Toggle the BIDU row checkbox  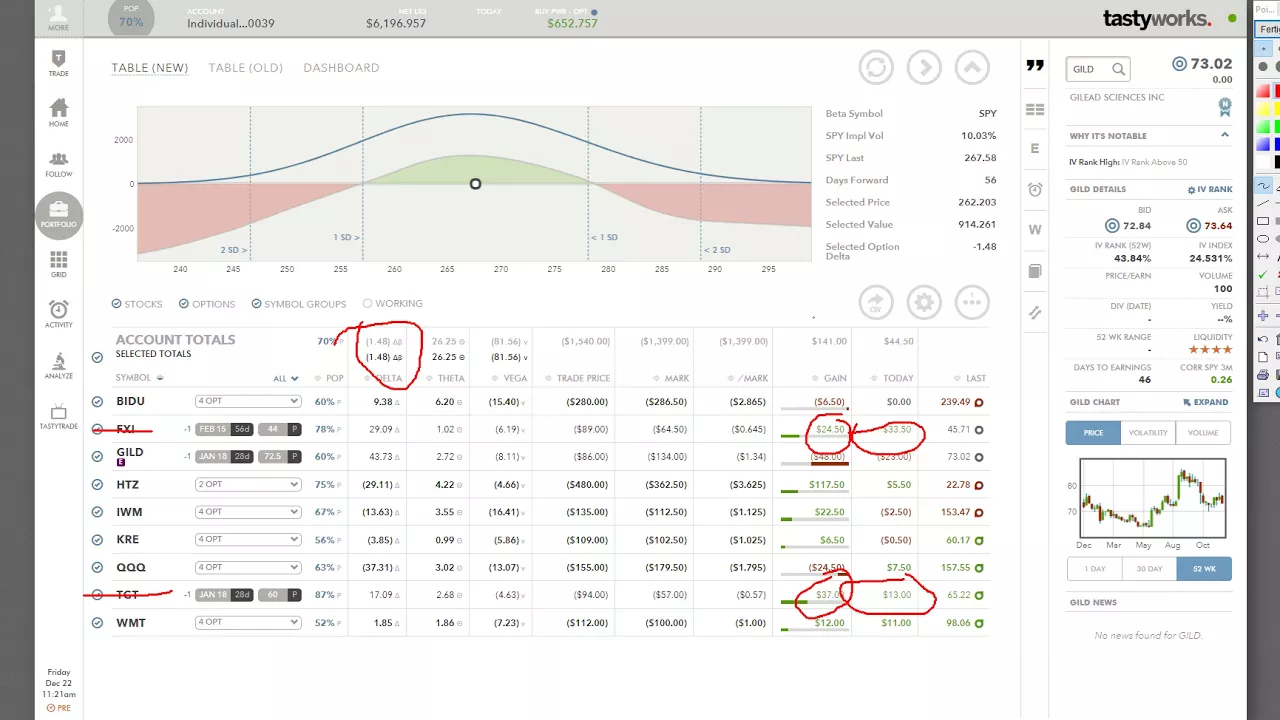[97, 401]
